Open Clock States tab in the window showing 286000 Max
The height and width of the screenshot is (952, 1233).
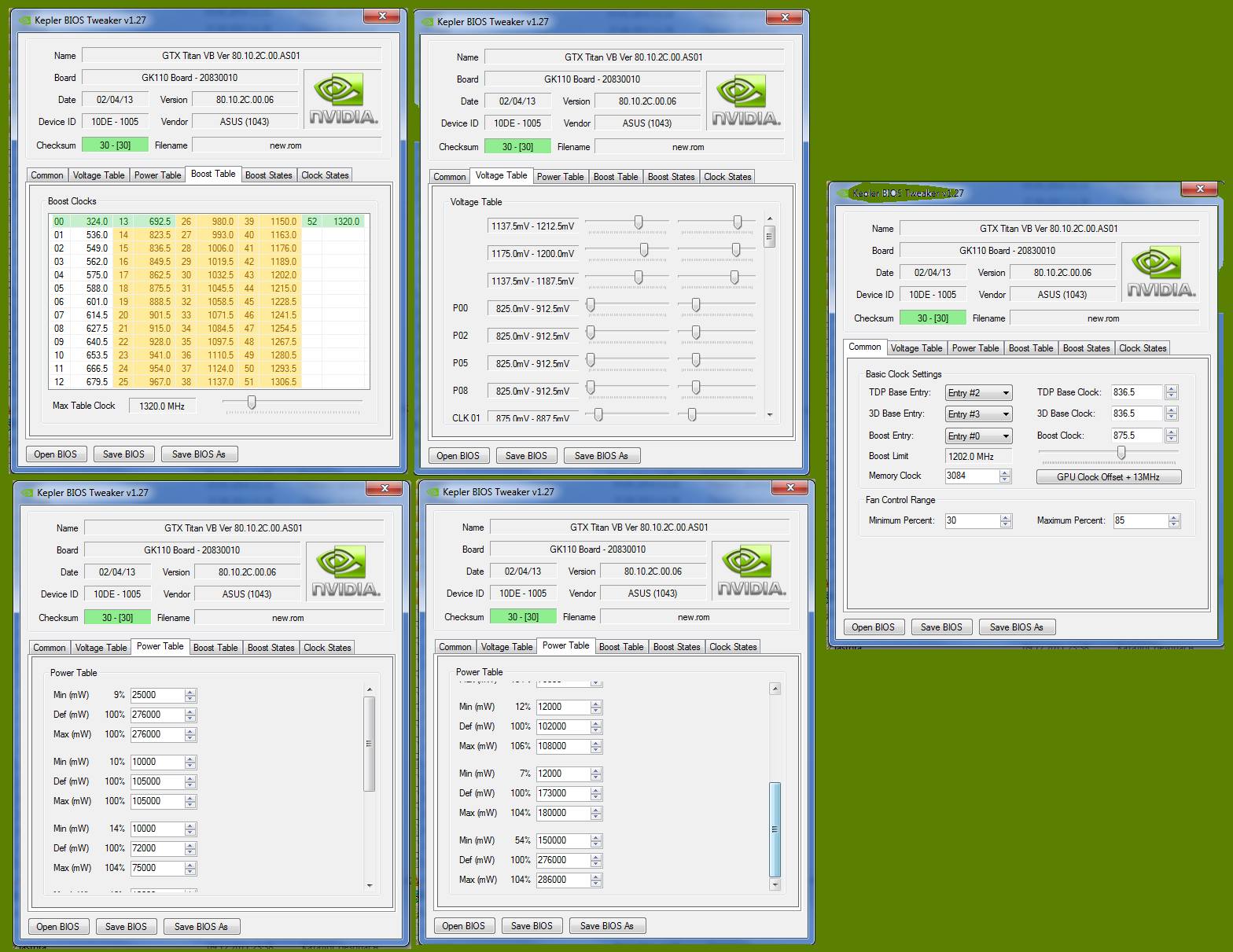point(733,647)
